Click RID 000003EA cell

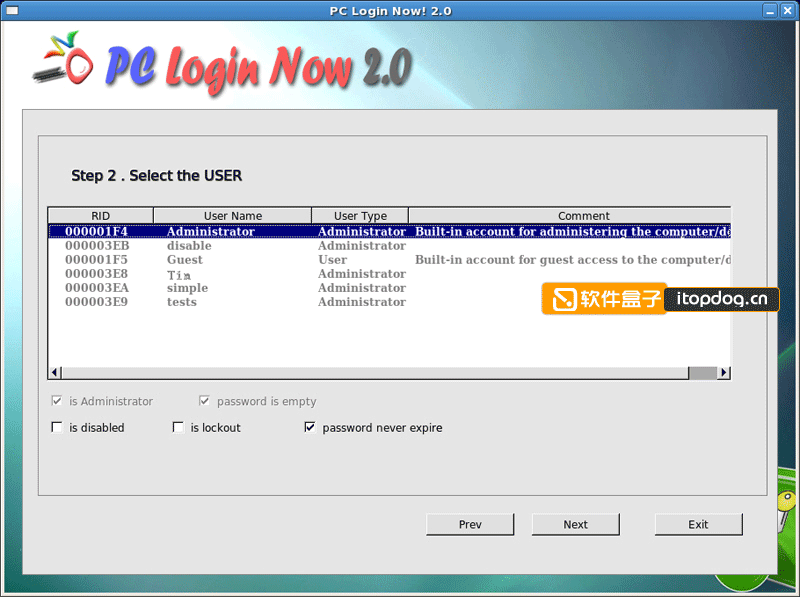97,288
